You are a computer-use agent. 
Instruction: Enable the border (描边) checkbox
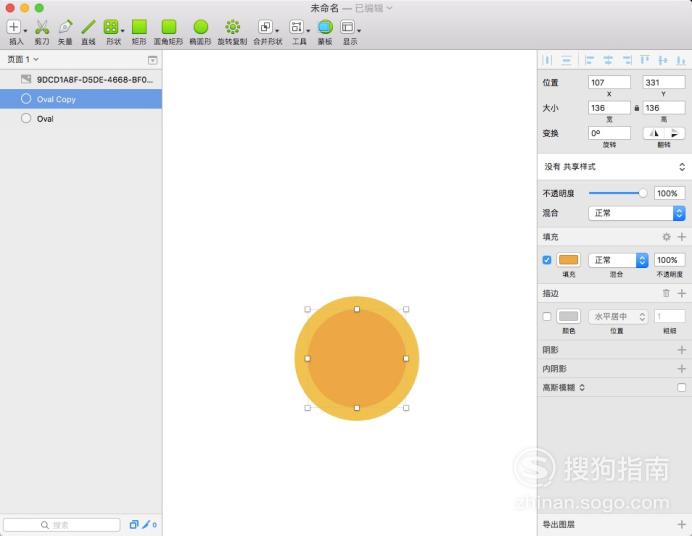[547, 316]
